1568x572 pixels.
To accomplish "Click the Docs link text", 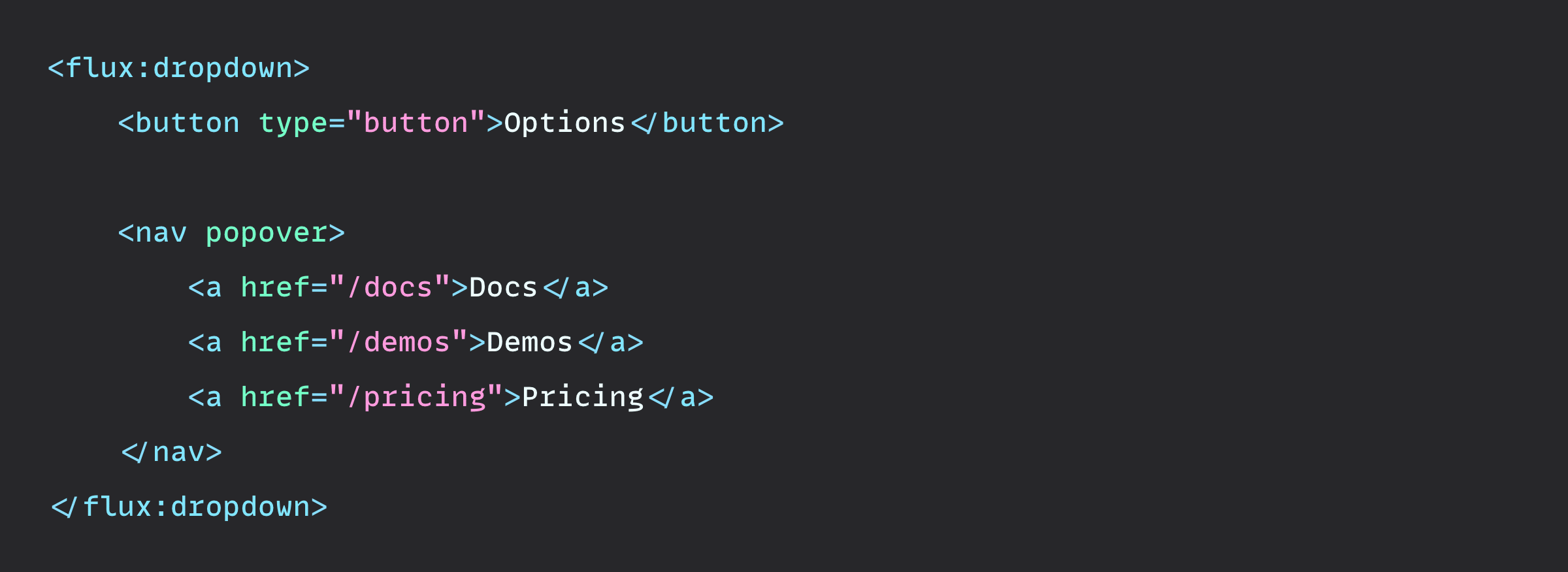I will (503, 288).
